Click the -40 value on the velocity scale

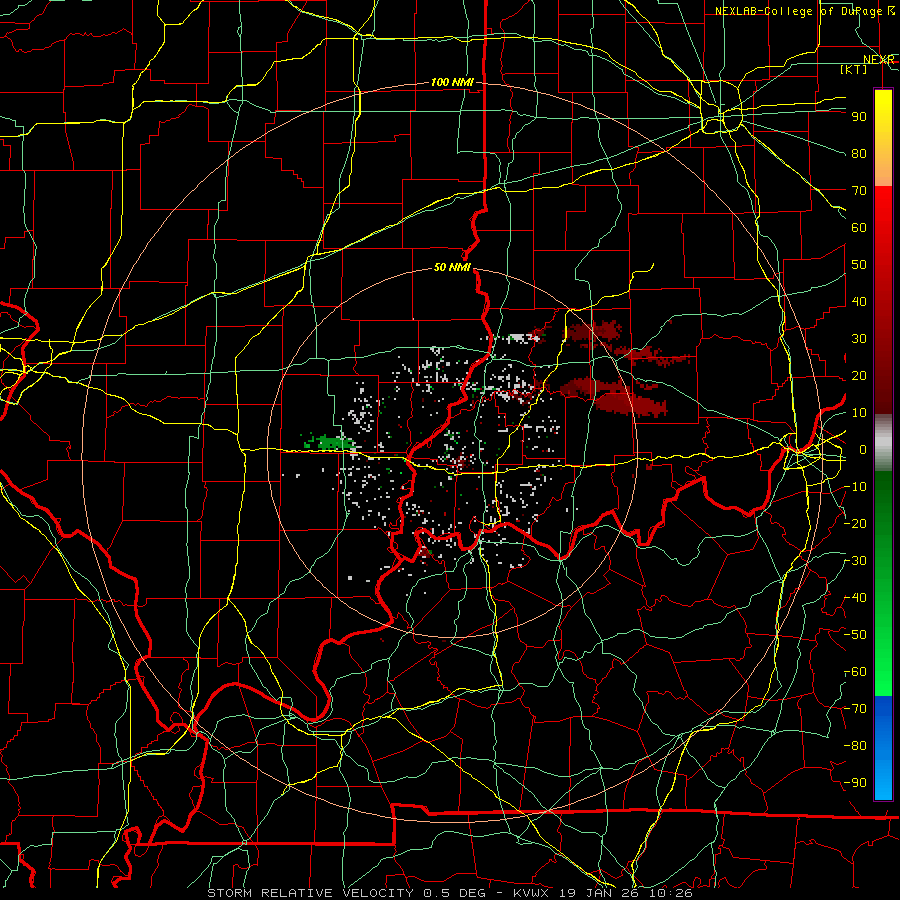[x=856, y=598]
